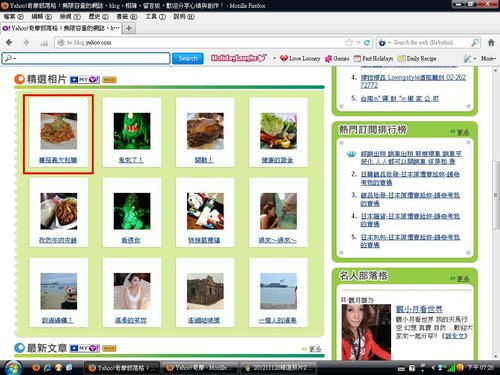Open the Daily Recipe toolbar item
Viewport: 500px width, 375px height.
point(417,58)
